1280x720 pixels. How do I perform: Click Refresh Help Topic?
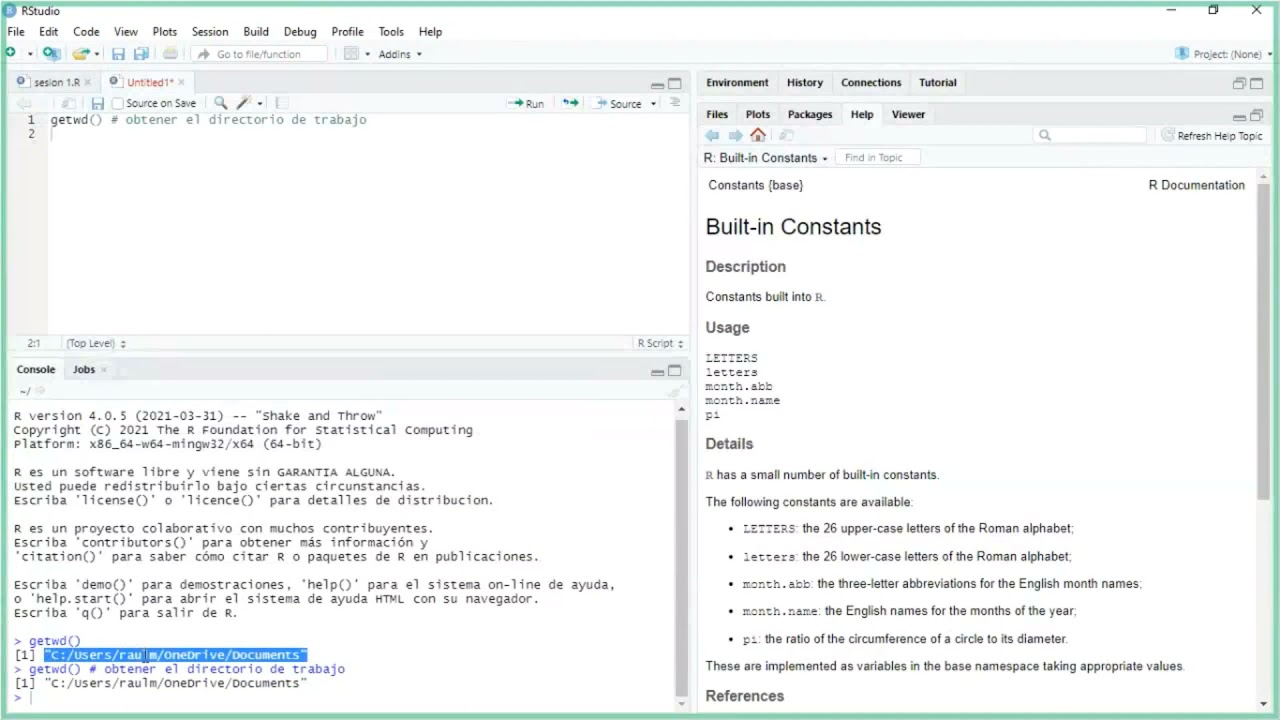click(x=1212, y=135)
